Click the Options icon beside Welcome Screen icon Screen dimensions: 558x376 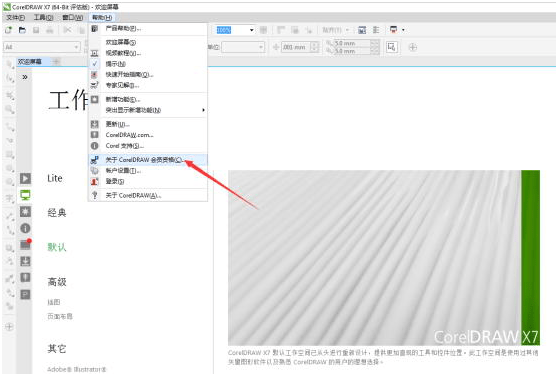[376, 30]
